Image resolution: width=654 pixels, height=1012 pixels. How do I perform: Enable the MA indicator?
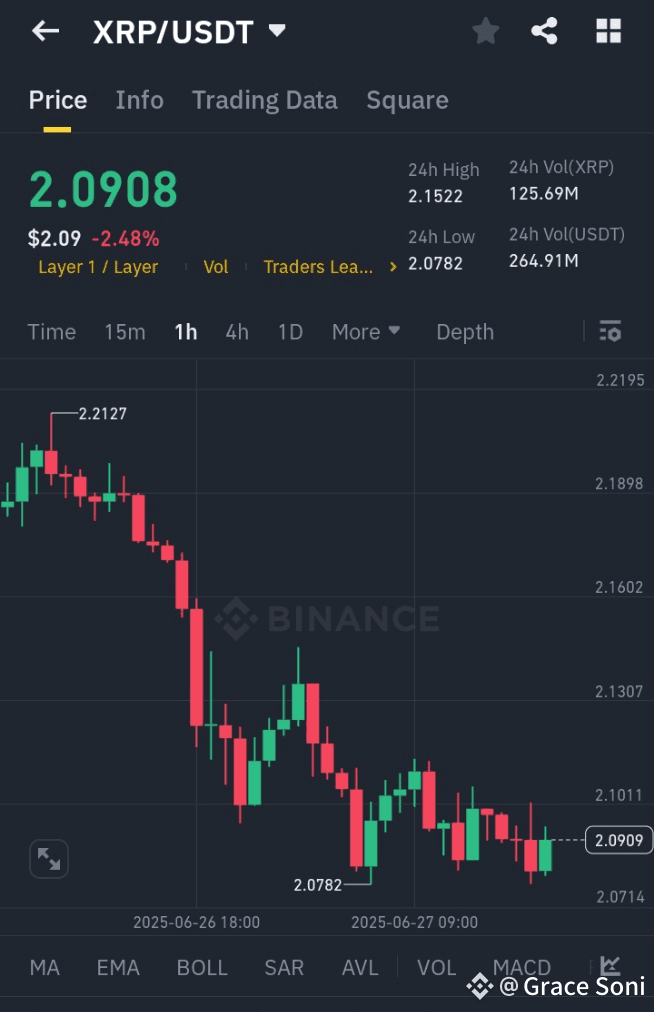(x=44, y=967)
